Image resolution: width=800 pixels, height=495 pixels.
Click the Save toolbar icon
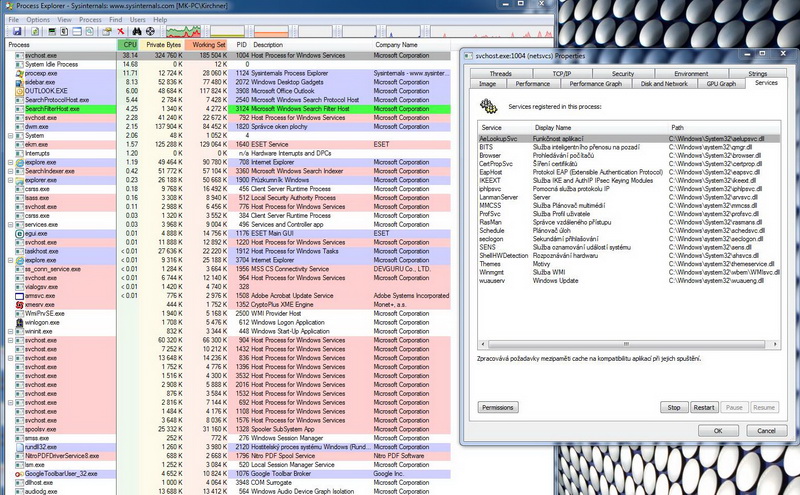pyautogui.click(x=17, y=32)
